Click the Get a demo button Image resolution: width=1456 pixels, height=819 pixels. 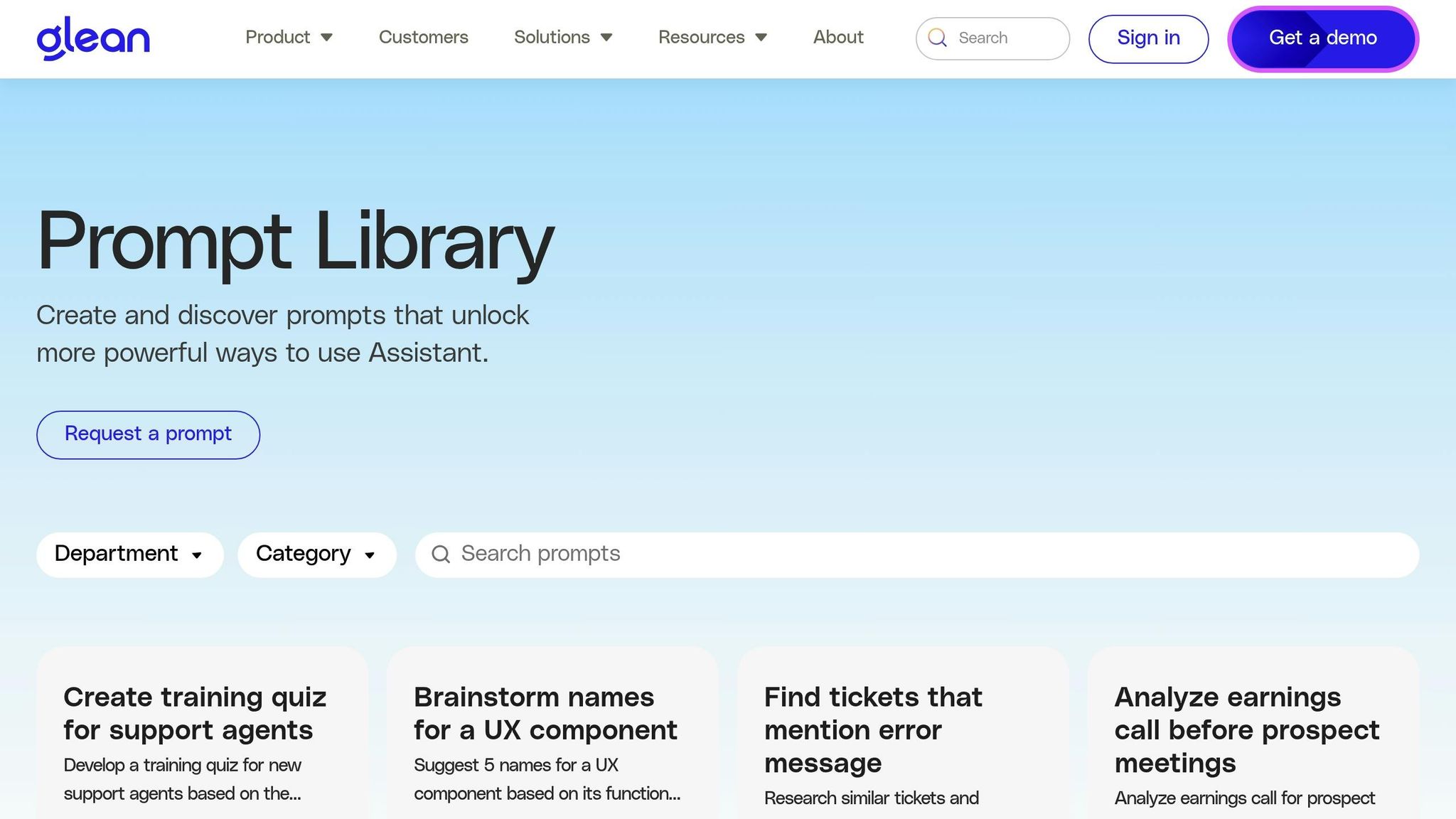click(x=1322, y=38)
